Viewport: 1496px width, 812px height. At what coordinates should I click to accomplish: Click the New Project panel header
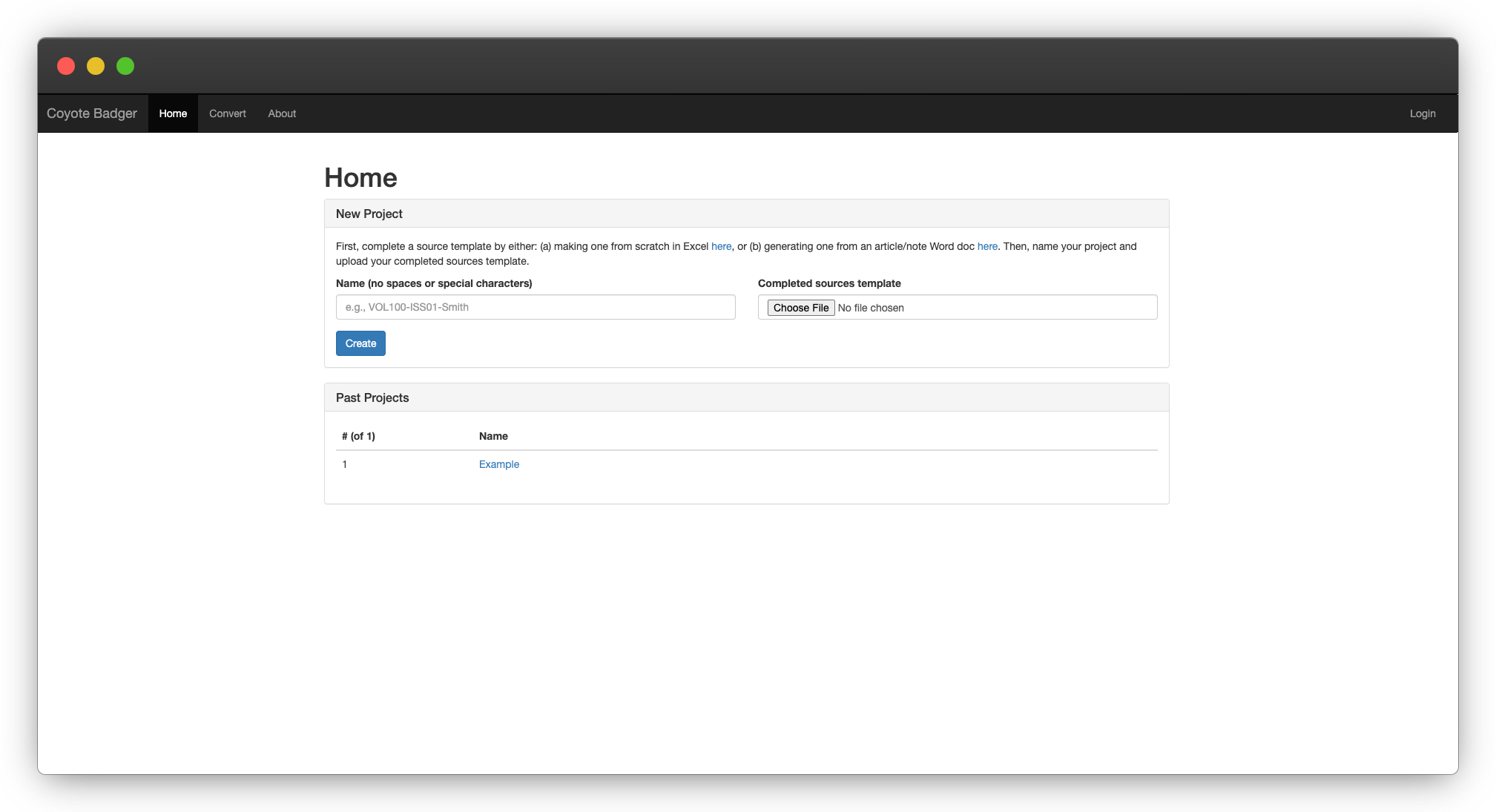[x=369, y=214]
